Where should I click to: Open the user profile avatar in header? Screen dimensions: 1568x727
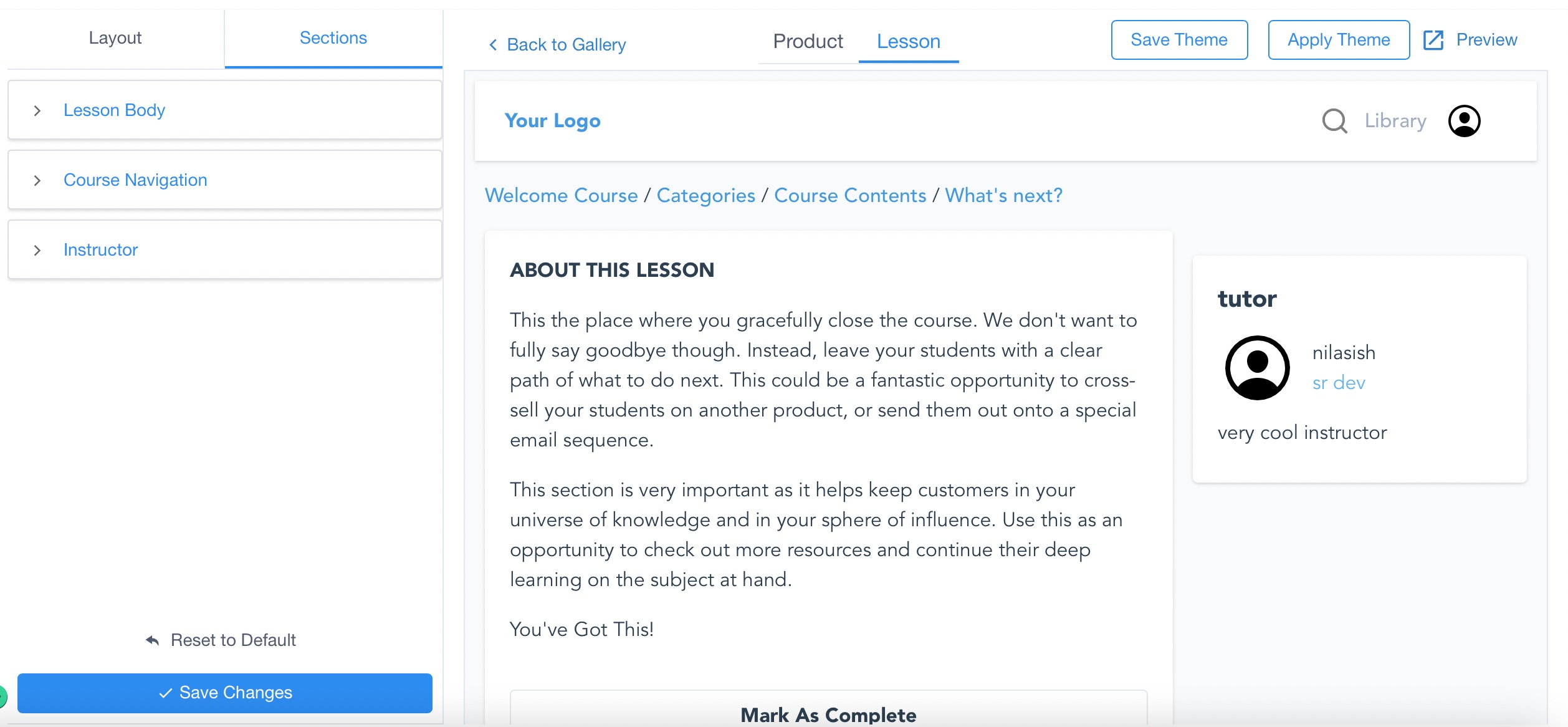pos(1464,121)
